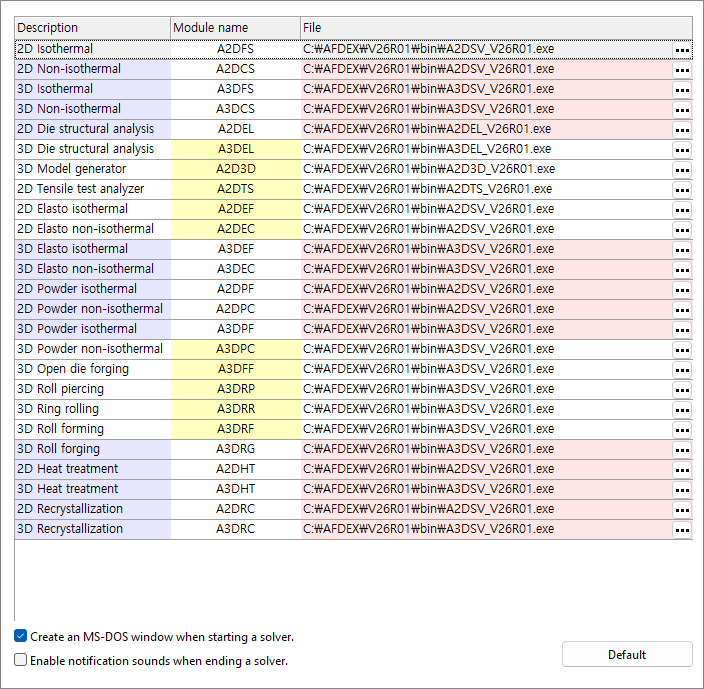The height and width of the screenshot is (689, 704).
Task: Click module name A2DRC
Action: click(x=236, y=509)
